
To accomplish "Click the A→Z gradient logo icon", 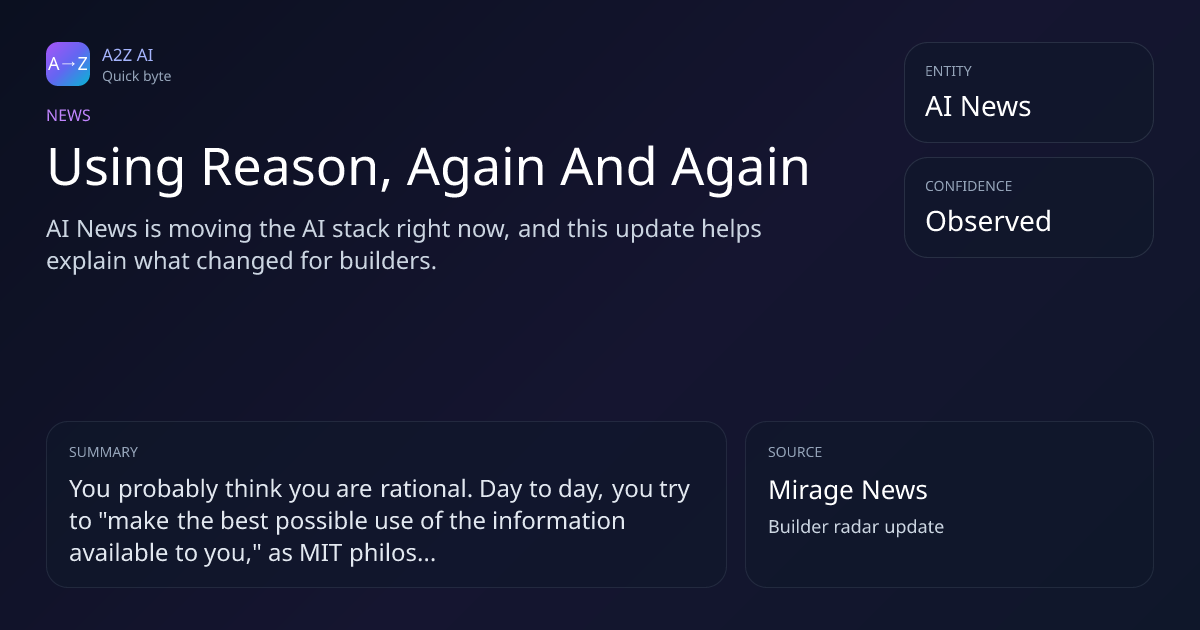I will (x=68, y=64).
